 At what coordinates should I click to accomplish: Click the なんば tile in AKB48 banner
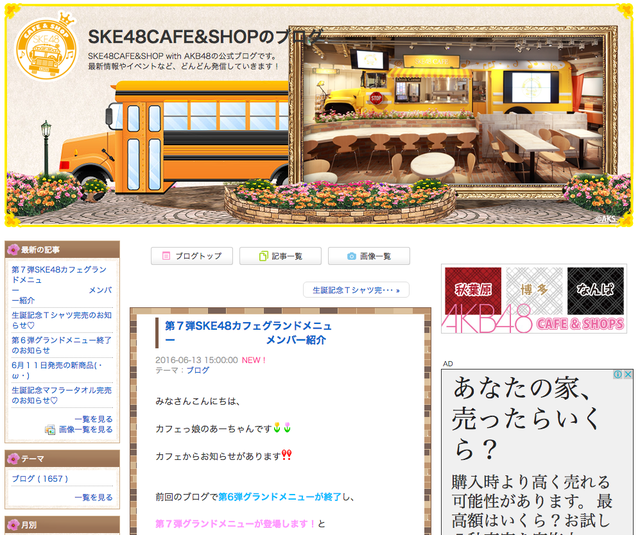596,290
